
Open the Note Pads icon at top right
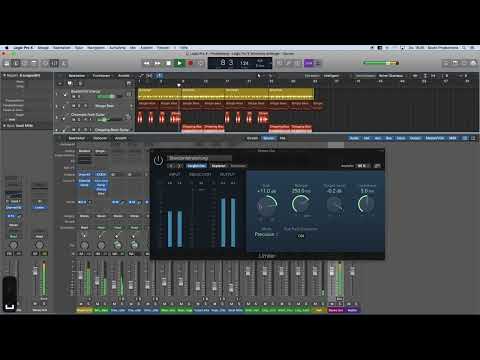click(x=455, y=63)
